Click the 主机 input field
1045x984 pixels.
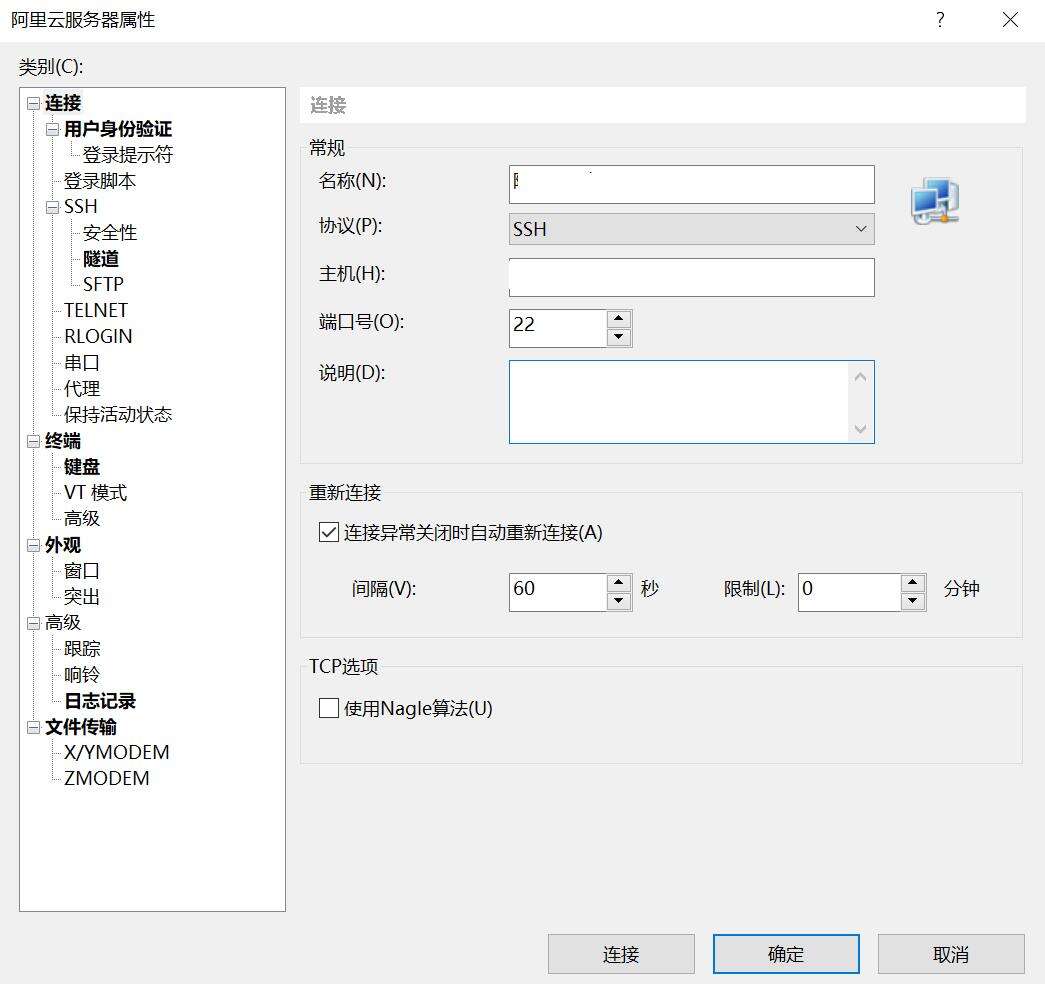[691, 277]
